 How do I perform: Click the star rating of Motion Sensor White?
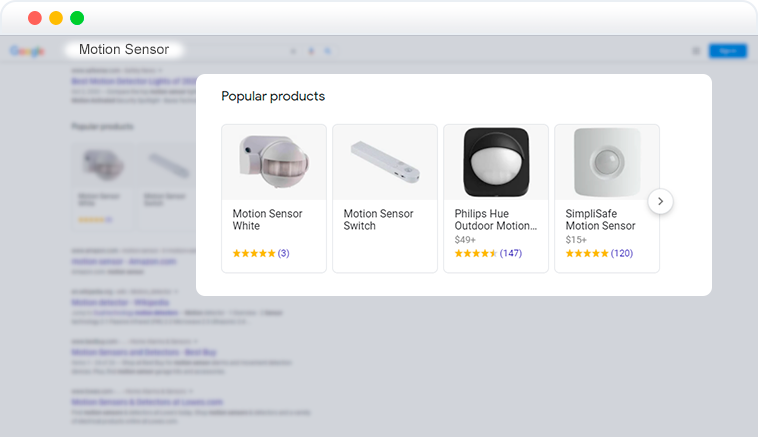[254, 253]
